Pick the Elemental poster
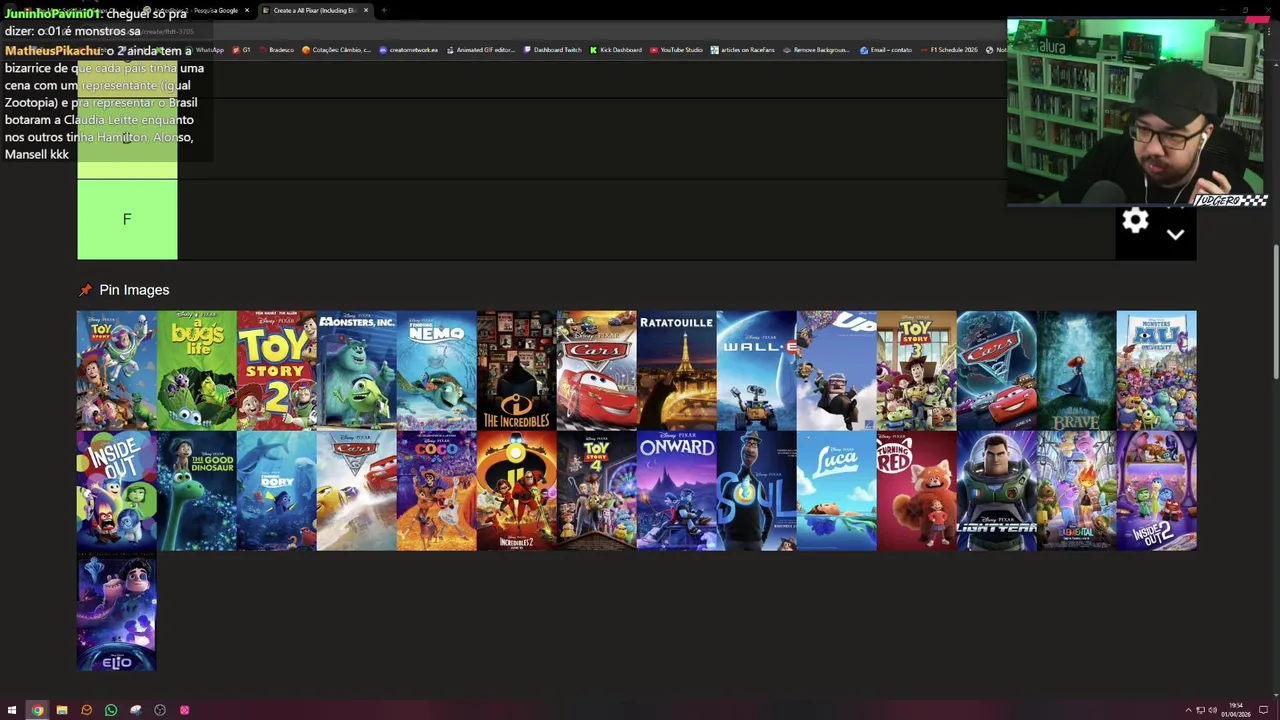This screenshot has width=1280, height=720. click(x=1077, y=491)
